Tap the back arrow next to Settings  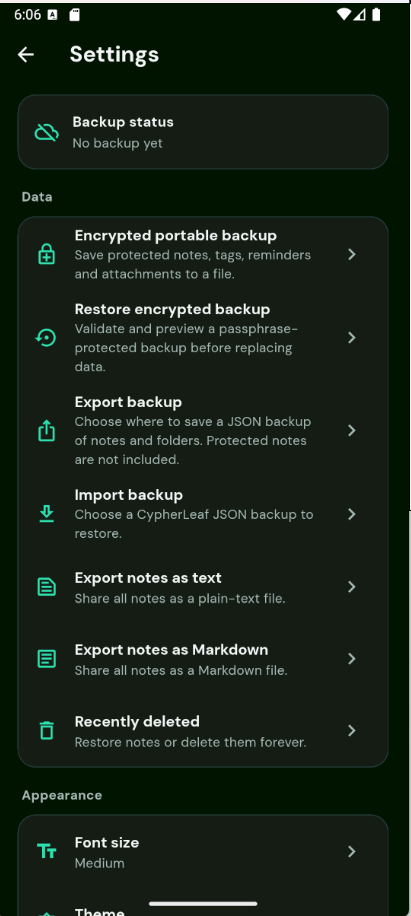point(26,54)
